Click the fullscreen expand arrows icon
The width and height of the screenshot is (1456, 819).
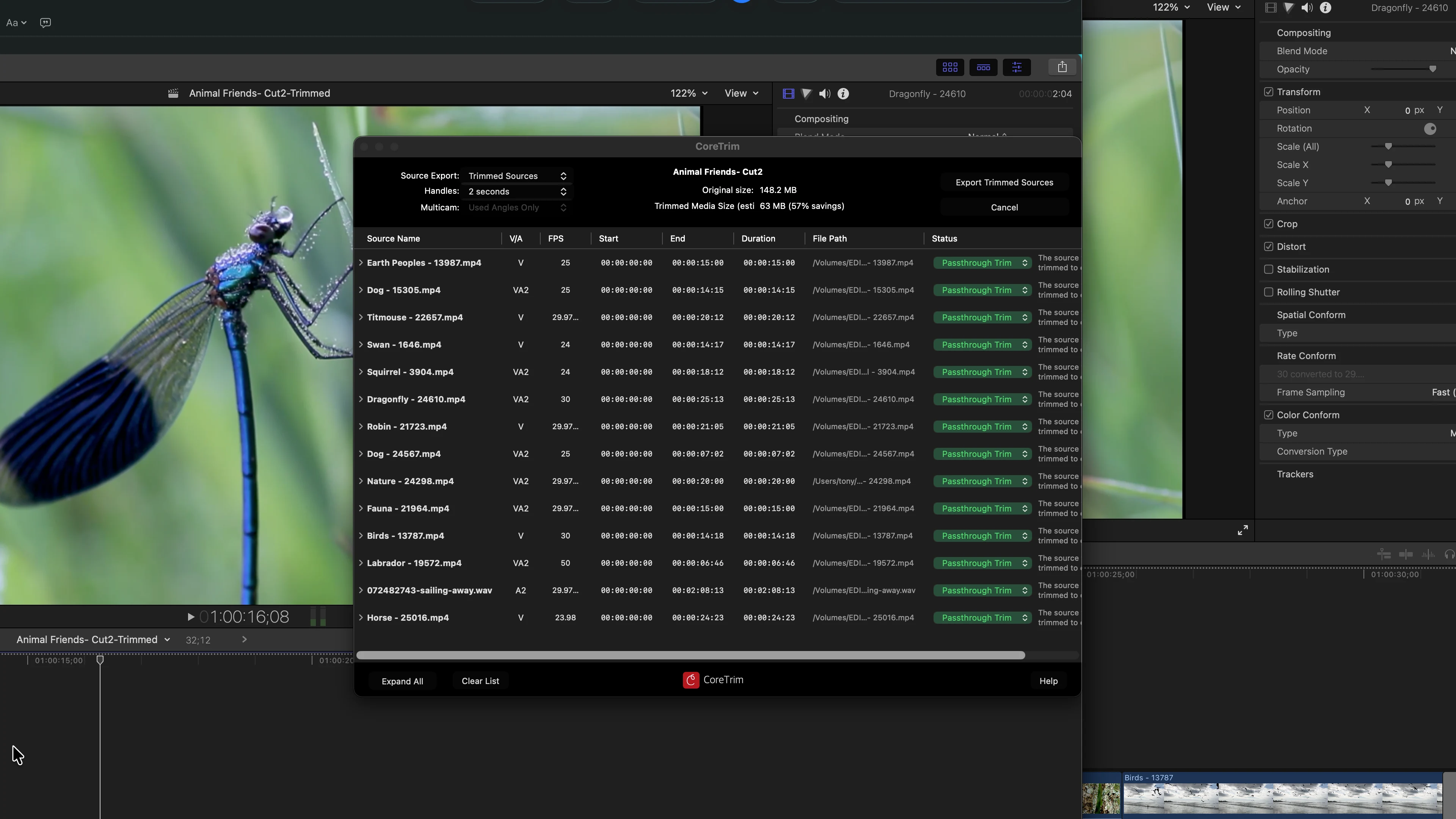(x=1243, y=530)
